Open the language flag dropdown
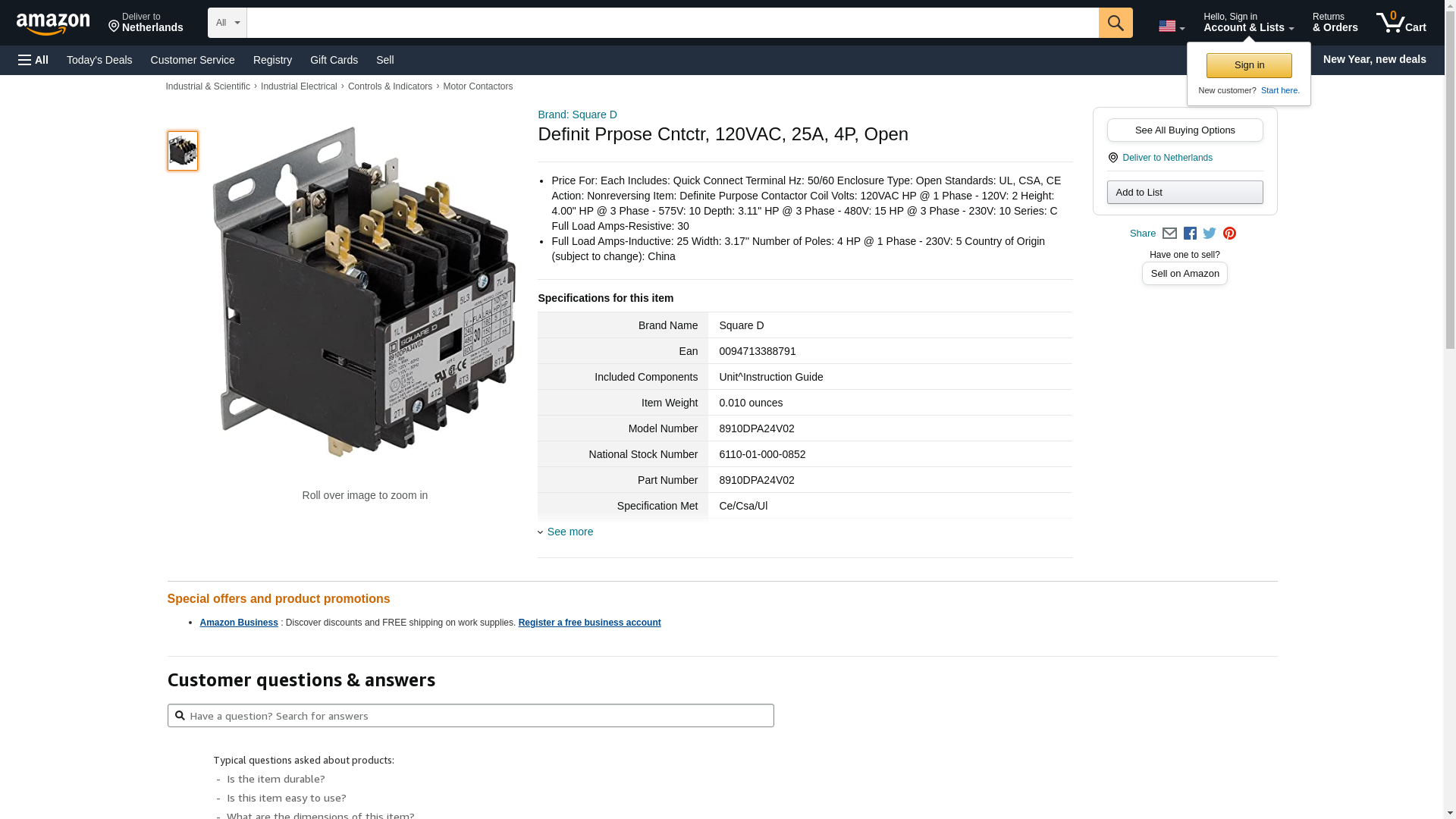 pyautogui.click(x=1171, y=27)
